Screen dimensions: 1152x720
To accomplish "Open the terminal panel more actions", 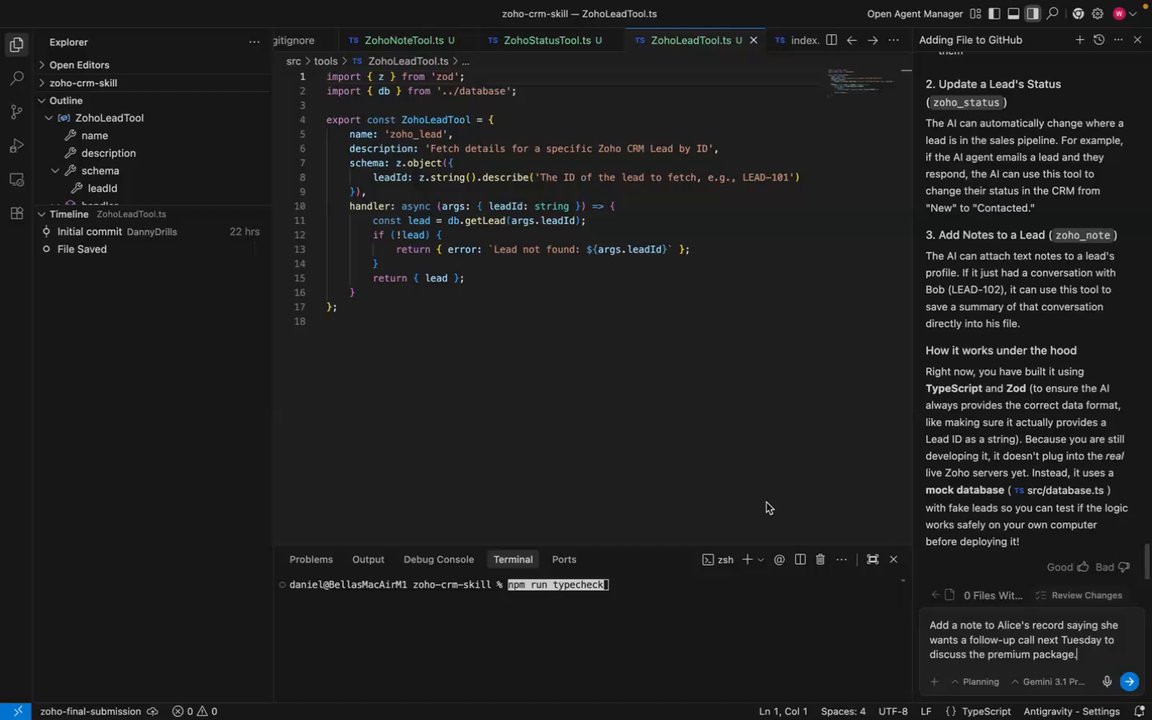I will (841, 559).
